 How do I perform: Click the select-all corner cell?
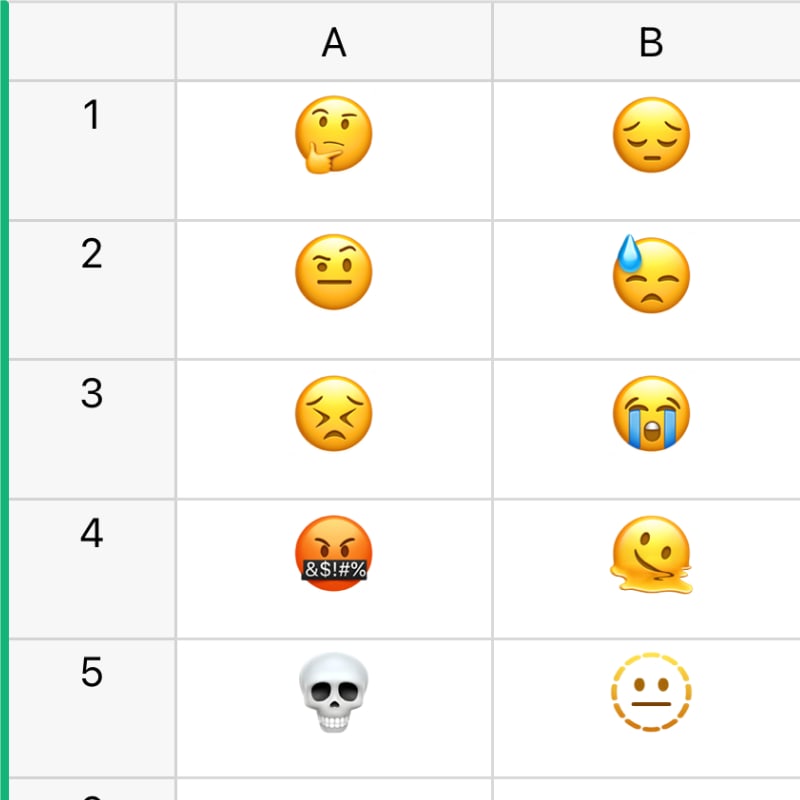click(x=91, y=41)
